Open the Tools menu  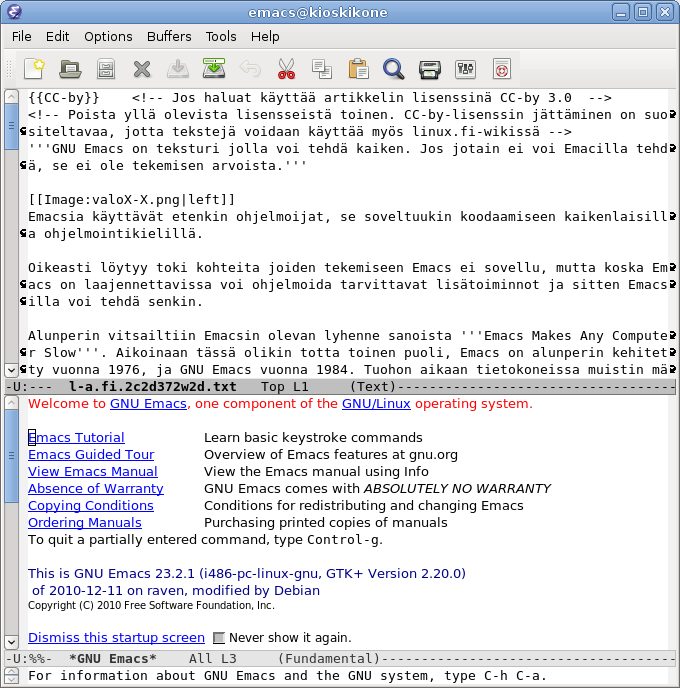221,36
